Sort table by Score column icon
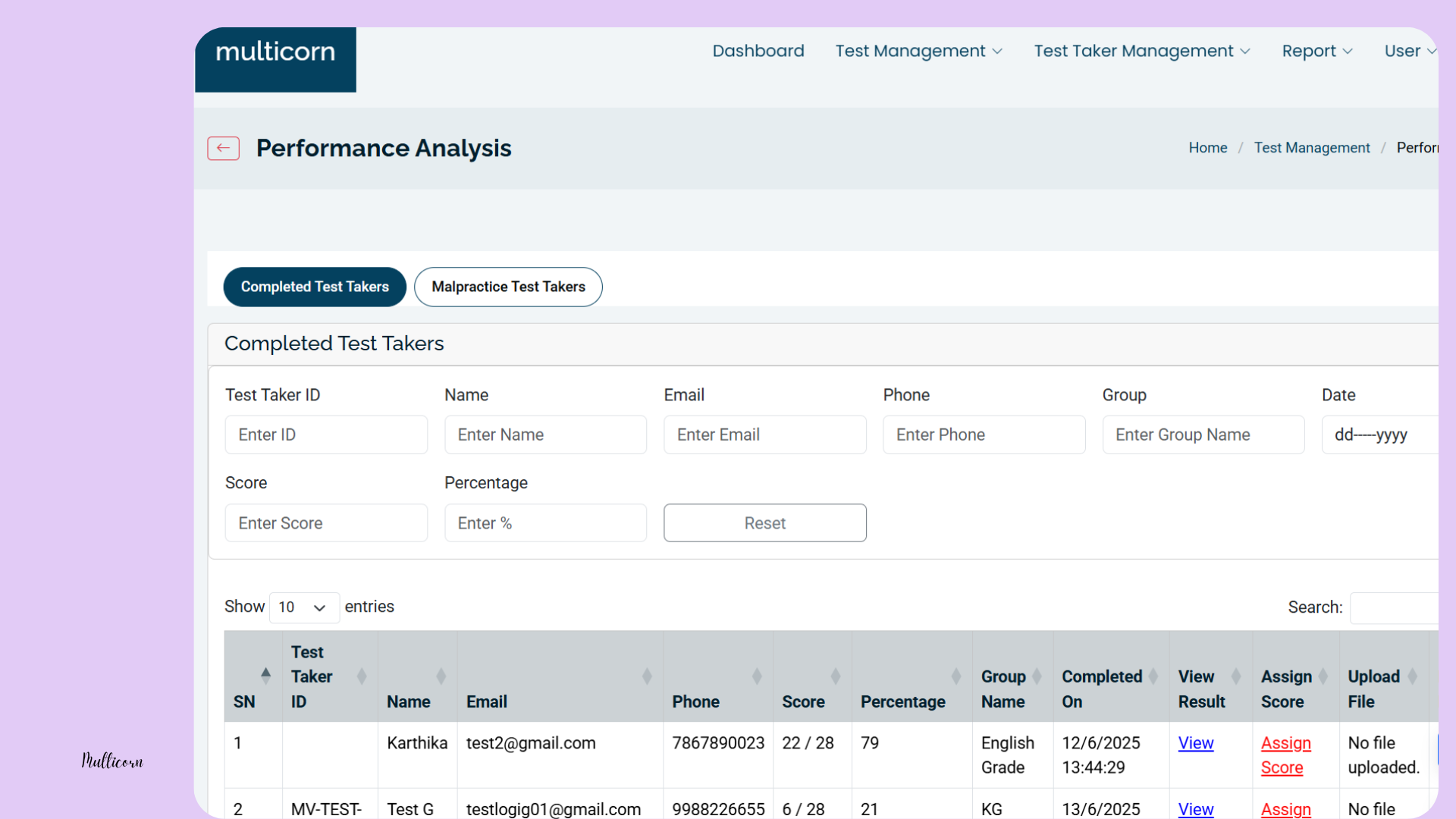The height and width of the screenshot is (819, 1456). [835, 676]
